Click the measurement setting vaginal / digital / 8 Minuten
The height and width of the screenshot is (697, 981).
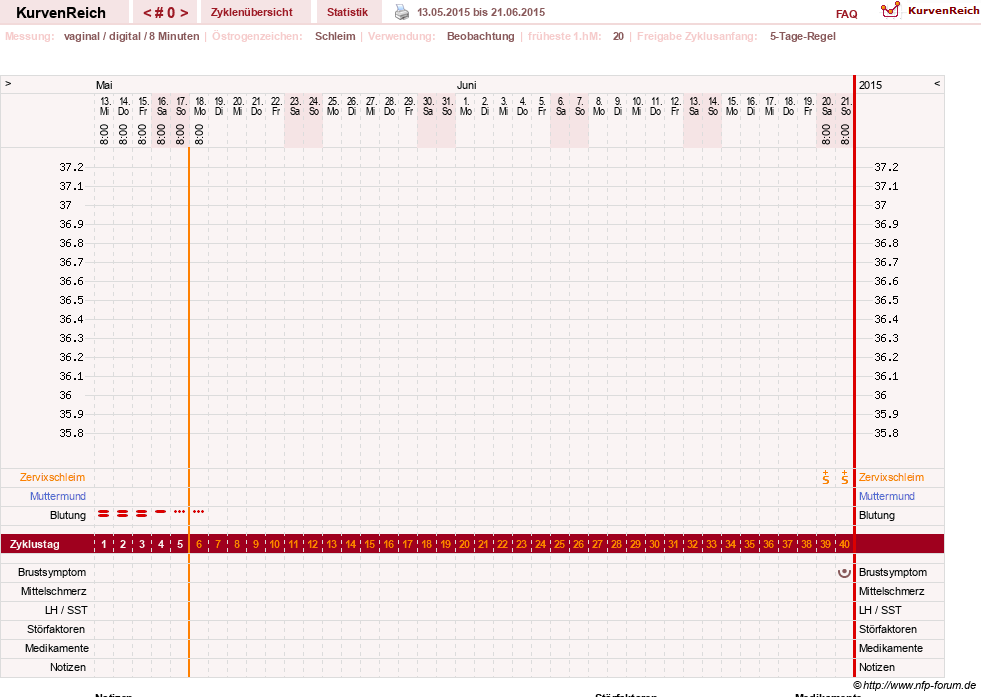point(131,36)
